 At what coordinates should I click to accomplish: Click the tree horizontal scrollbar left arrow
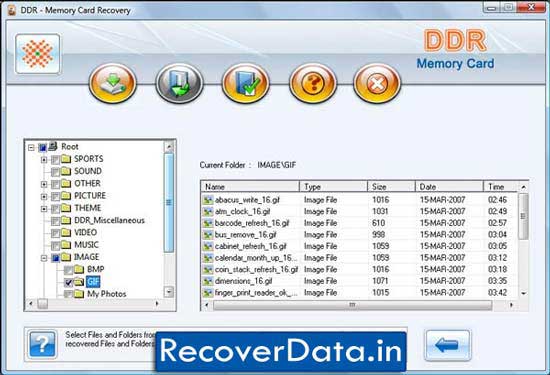pyautogui.click(x=31, y=303)
